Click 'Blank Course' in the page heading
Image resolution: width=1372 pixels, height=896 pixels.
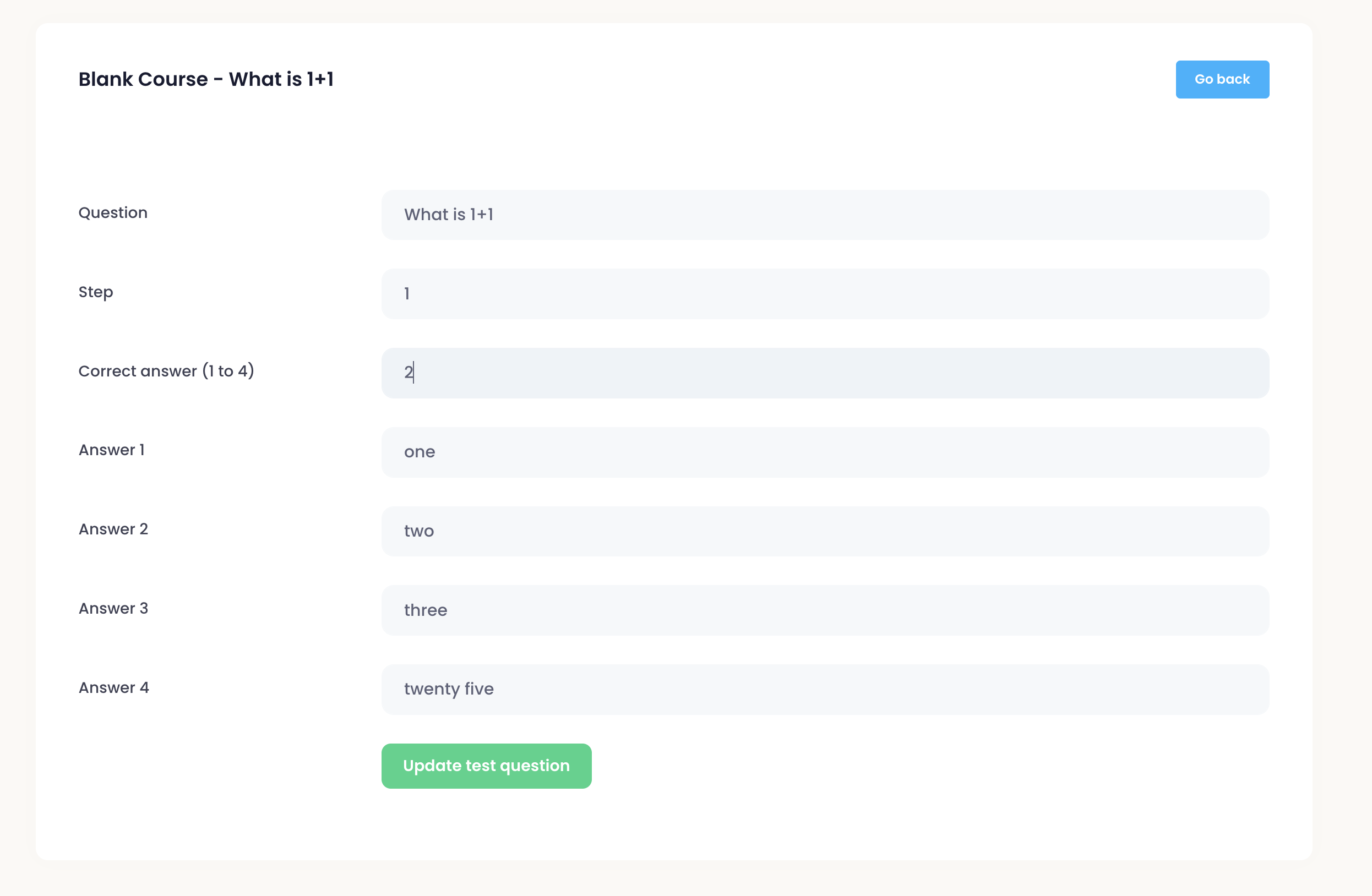click(143, 79)
